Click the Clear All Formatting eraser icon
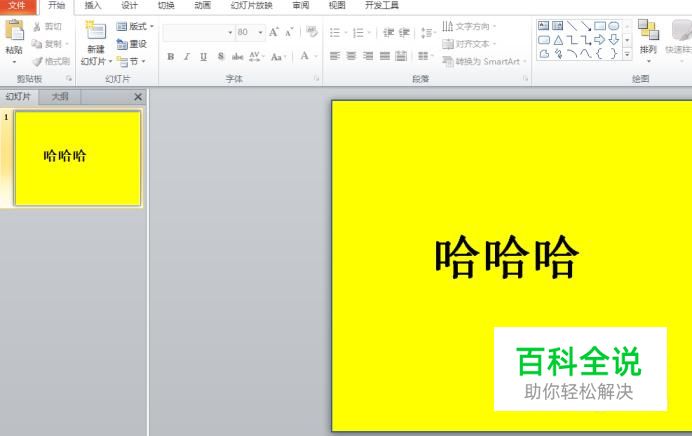The height and width of the screenshot is (436, 692). pyautogui.click(x=312, y=32)
